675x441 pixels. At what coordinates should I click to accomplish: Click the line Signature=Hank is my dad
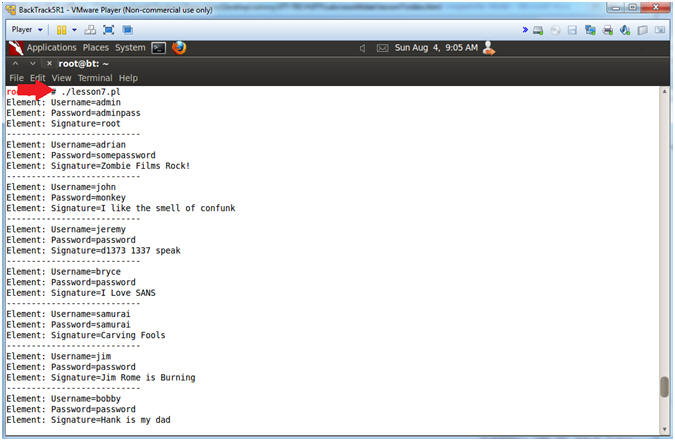coord(89,420)
